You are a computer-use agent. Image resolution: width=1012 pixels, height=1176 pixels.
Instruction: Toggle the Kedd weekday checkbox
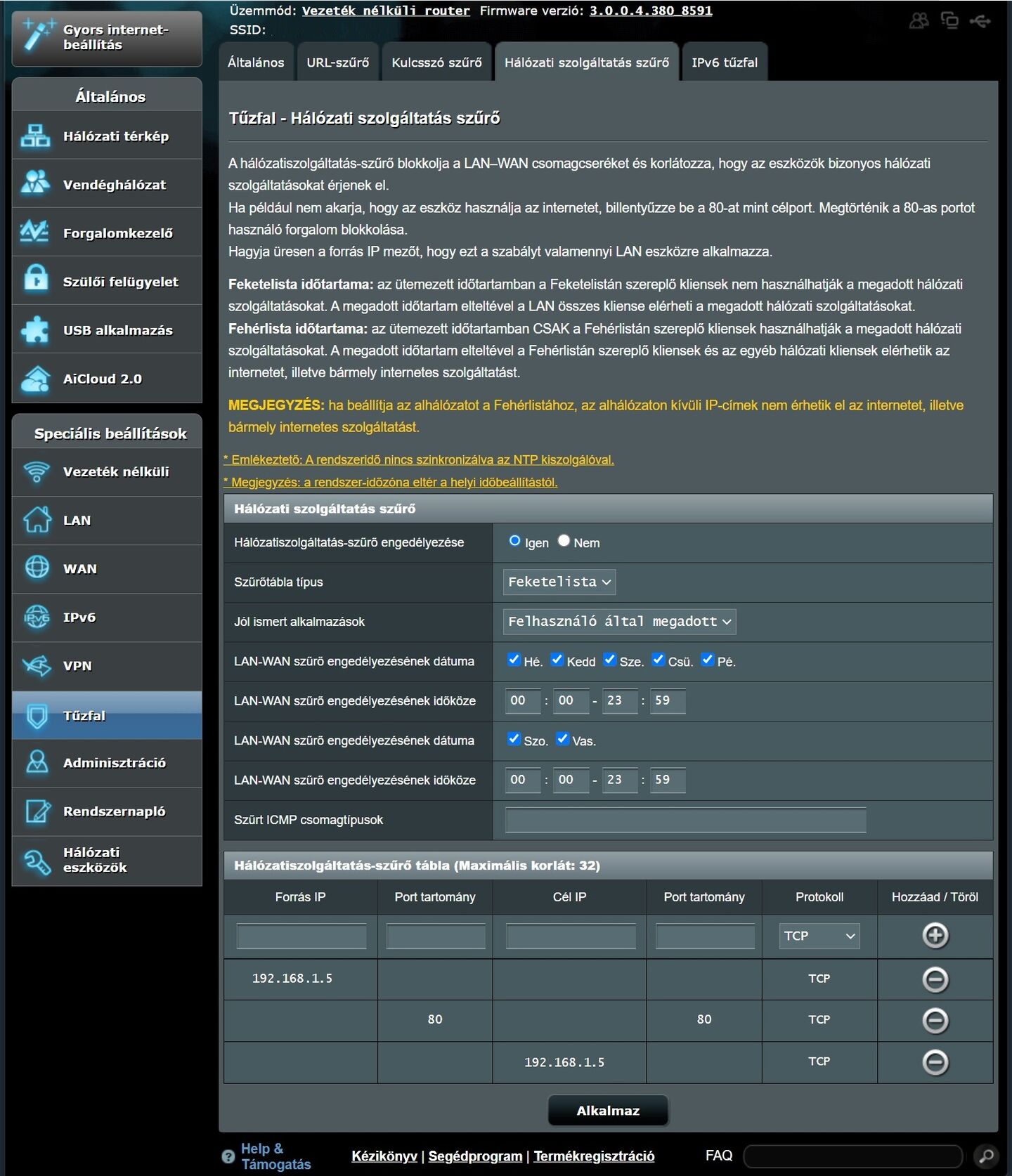pos(557,660)
